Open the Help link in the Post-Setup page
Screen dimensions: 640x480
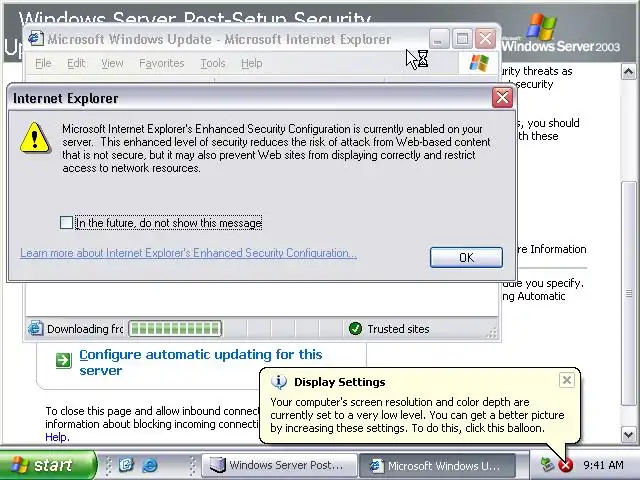tap(57, 437)
